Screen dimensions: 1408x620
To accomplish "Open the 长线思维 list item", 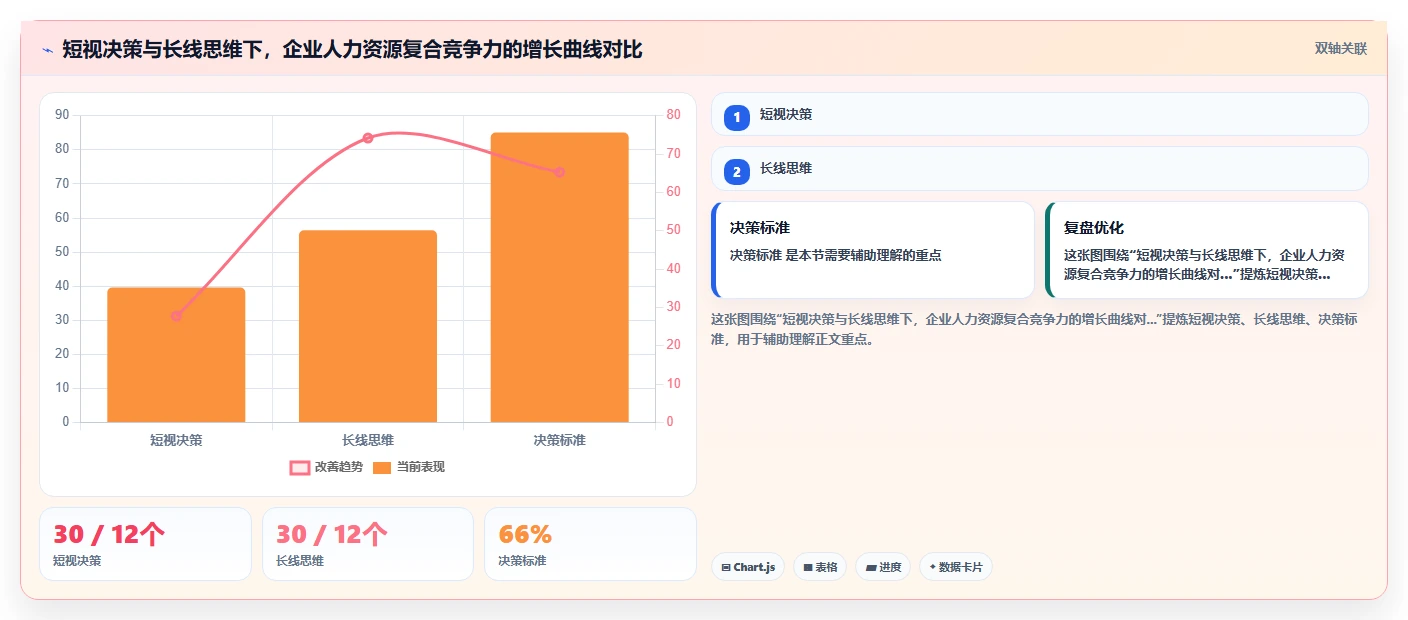I will (1039, 169).
